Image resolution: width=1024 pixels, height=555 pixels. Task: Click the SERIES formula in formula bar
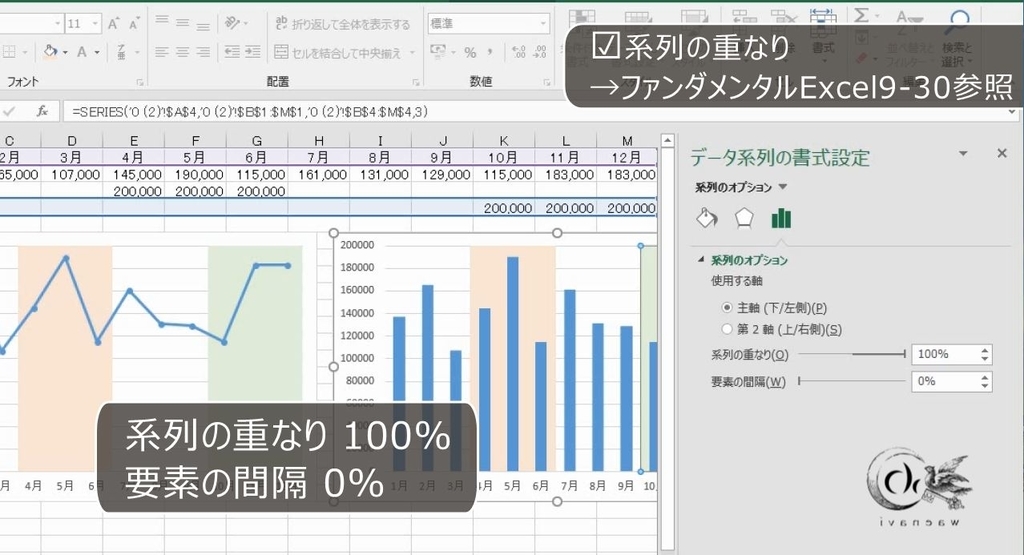point(250,112)
